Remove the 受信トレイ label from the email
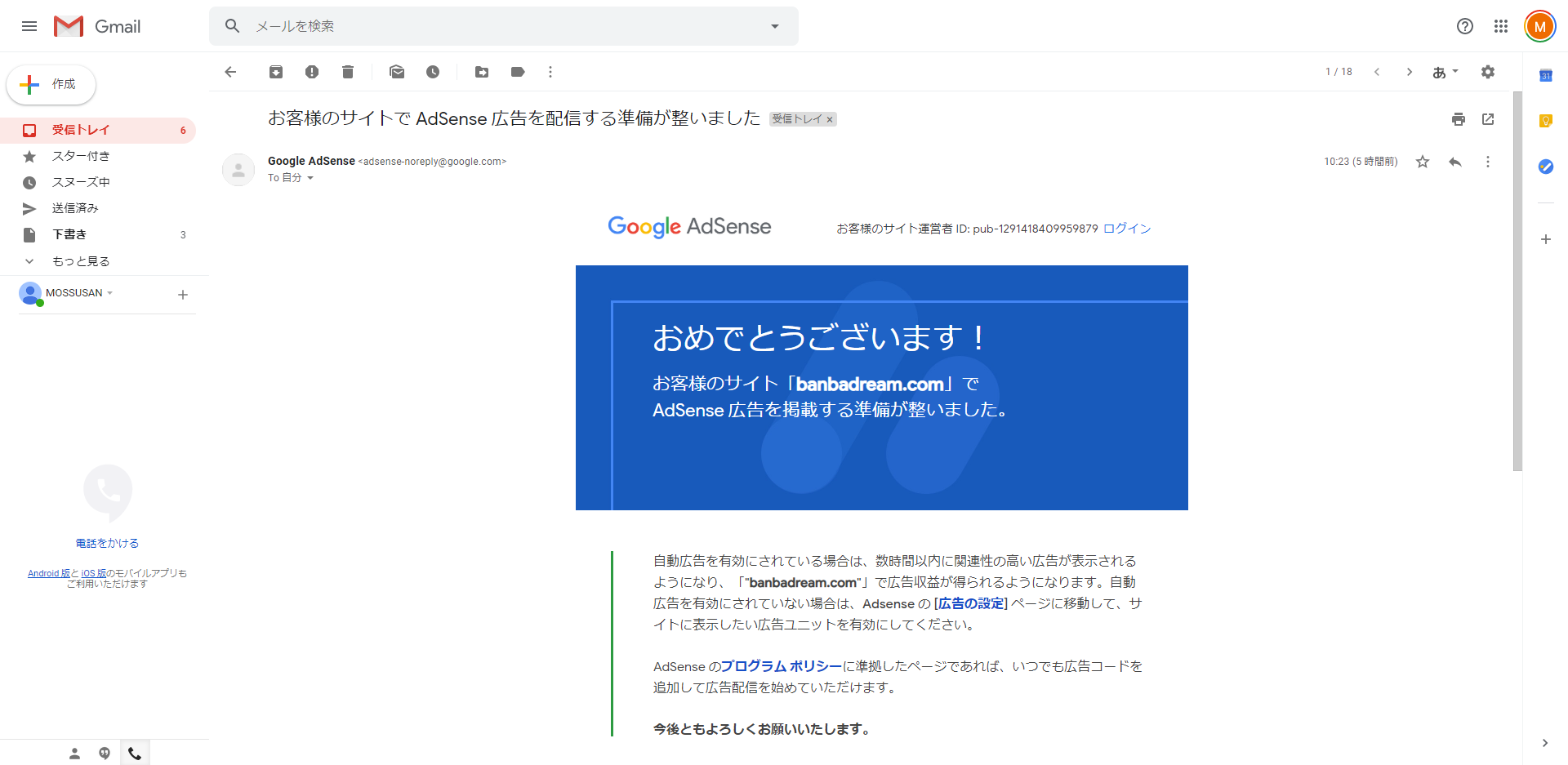 (830, 119)
